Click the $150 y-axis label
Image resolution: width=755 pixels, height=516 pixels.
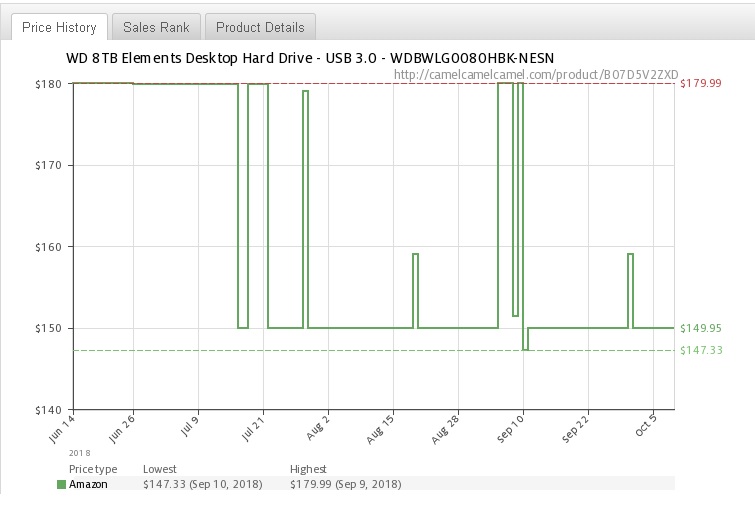(48, 328)
